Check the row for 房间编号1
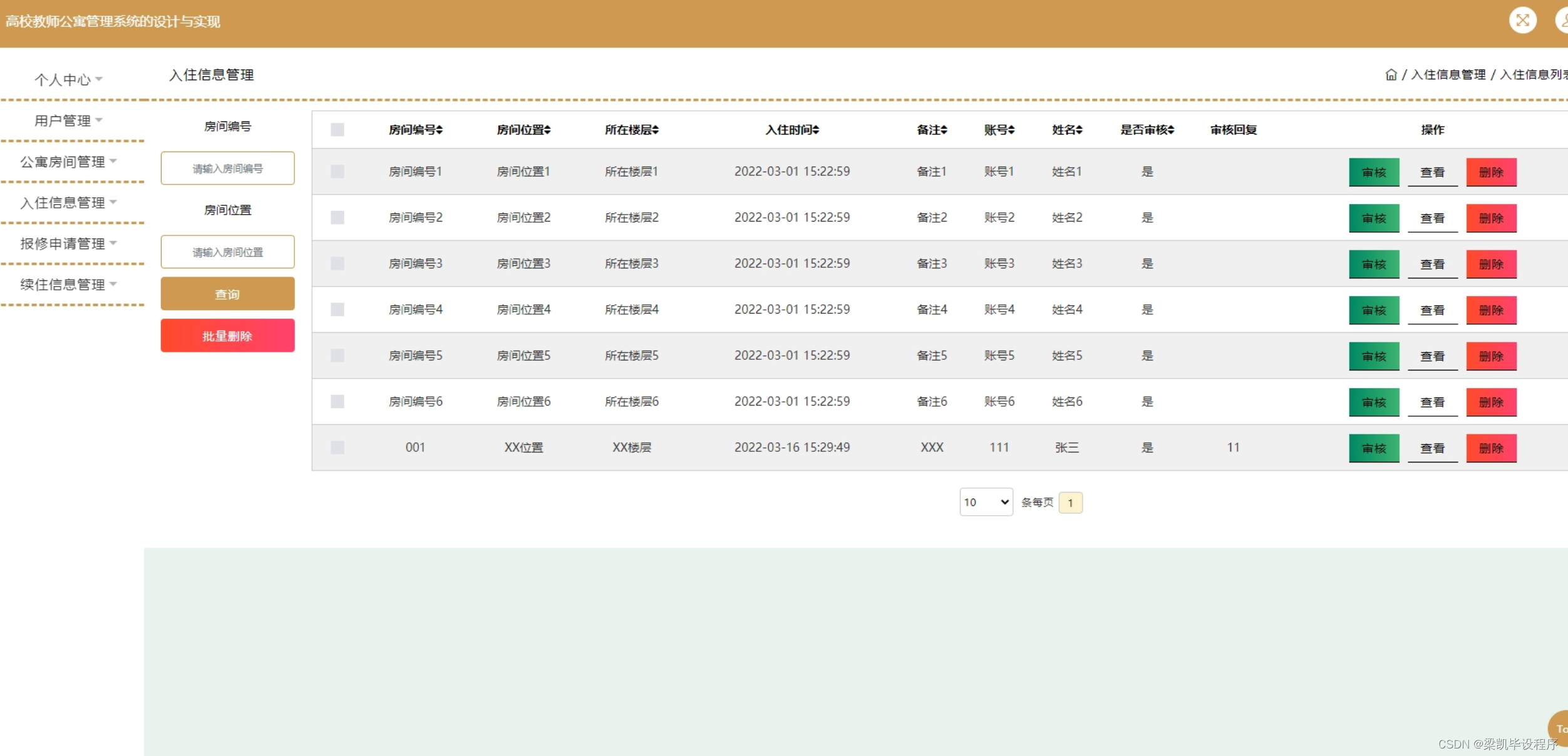Screen dimensions: 1568x756 [x=338, y=171]
